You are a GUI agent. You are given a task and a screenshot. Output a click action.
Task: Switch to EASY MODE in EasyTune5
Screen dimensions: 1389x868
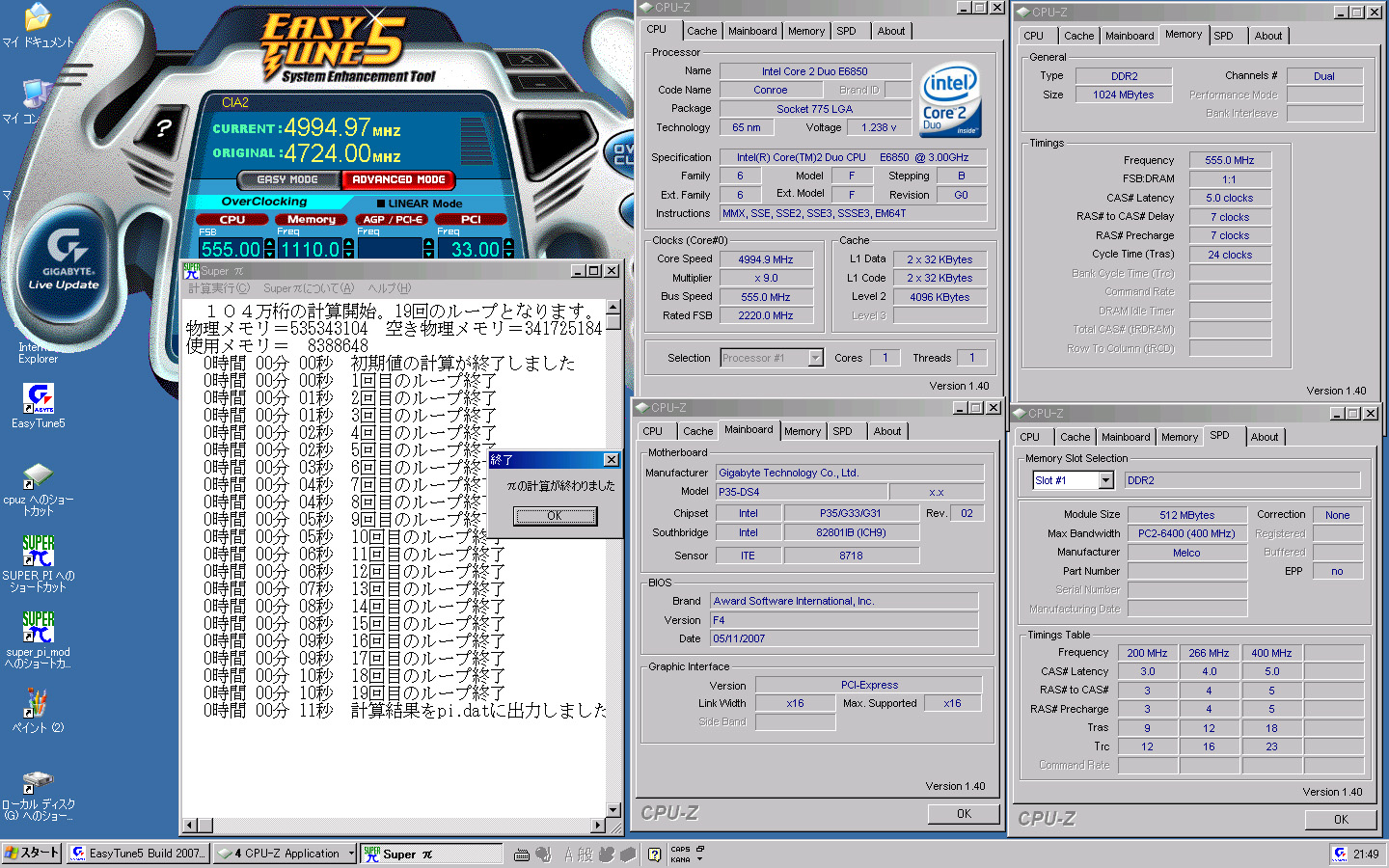pos(287,179)
